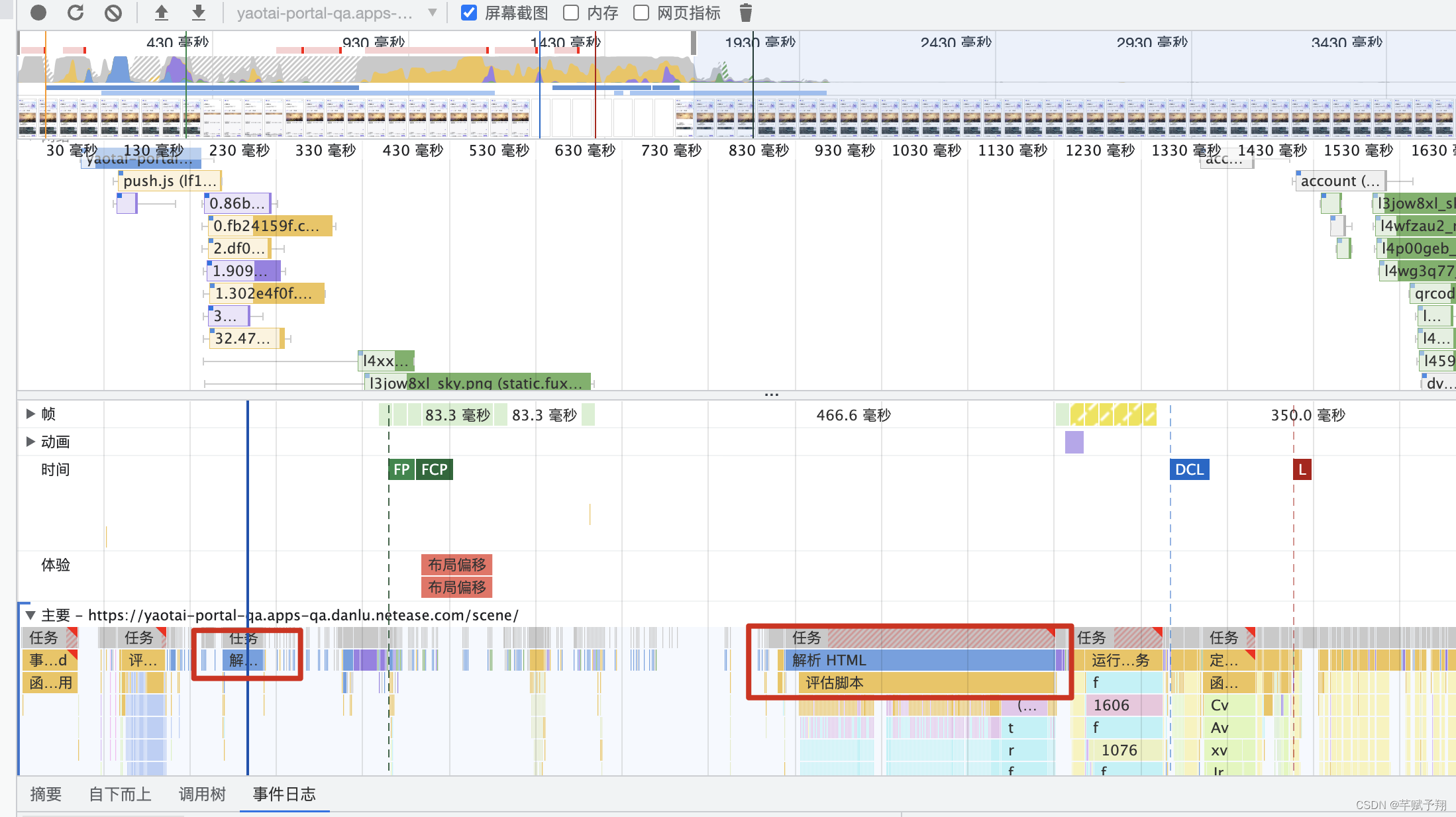
Task: Select the 事件日志 tab
Action: (x=284, y=794)
